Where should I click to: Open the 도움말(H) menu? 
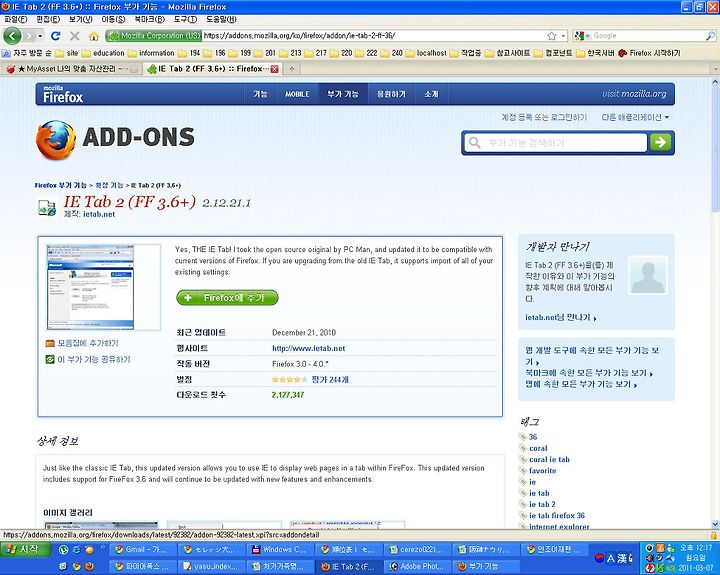click(x=221, y=19)
